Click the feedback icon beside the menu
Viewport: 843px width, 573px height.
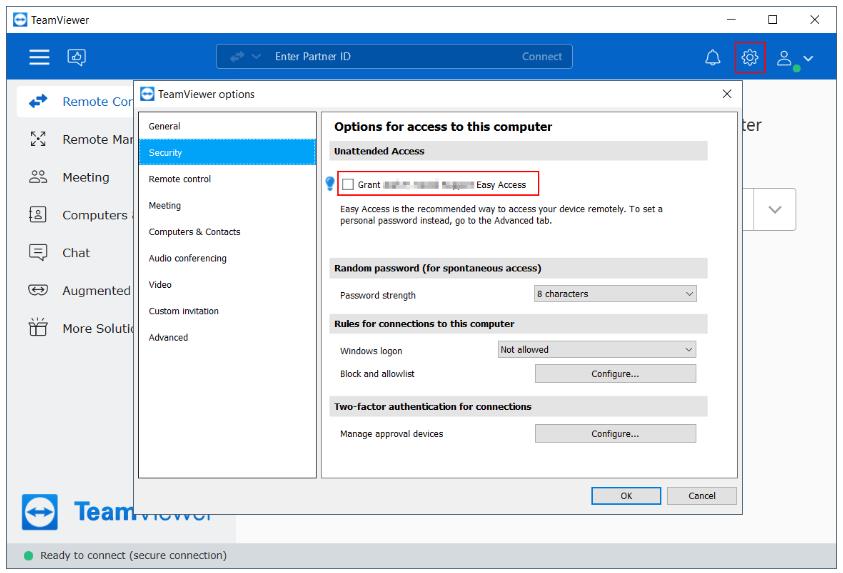(77, 58)
